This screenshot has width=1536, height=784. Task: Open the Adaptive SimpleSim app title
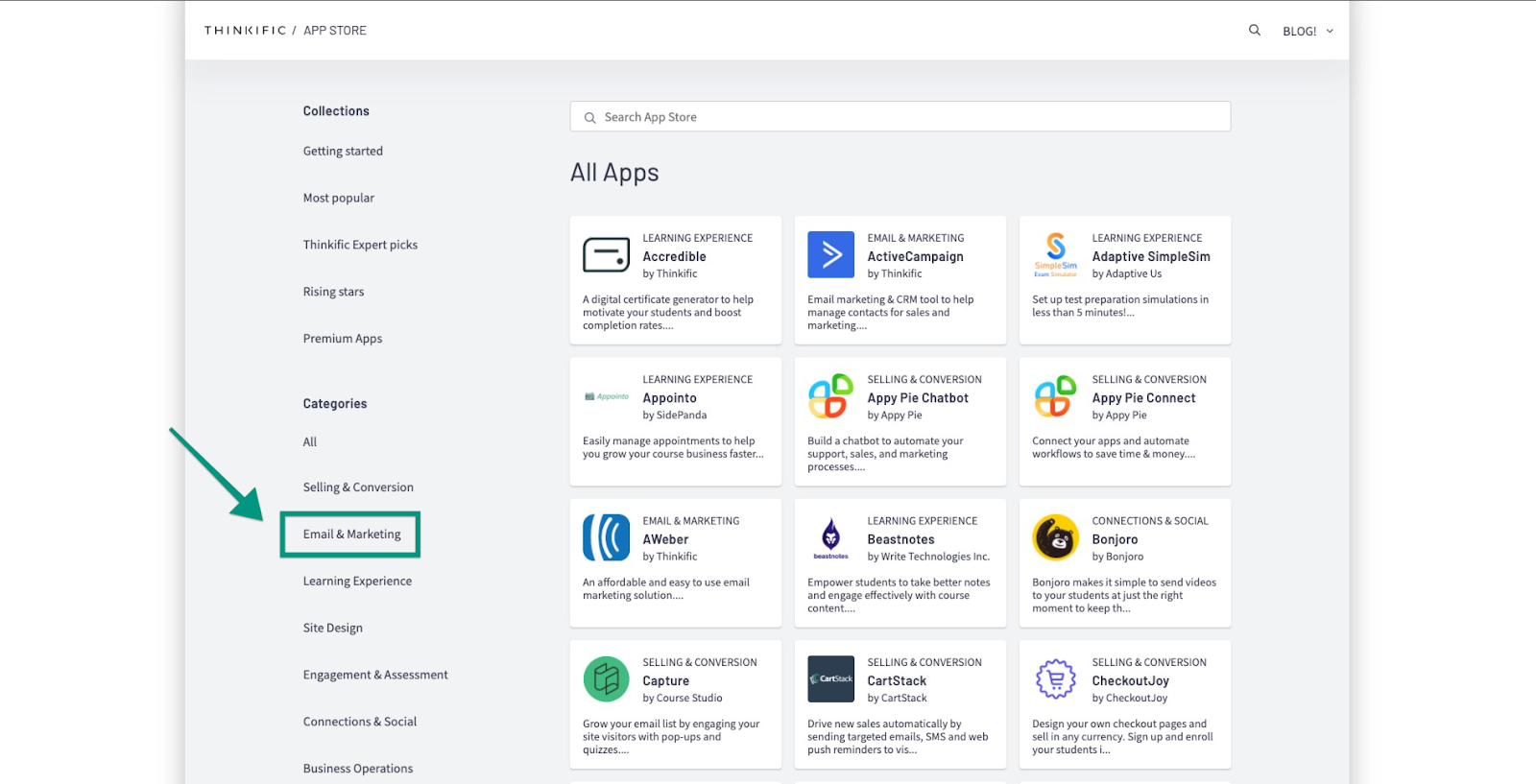(x=1151, y=257)
